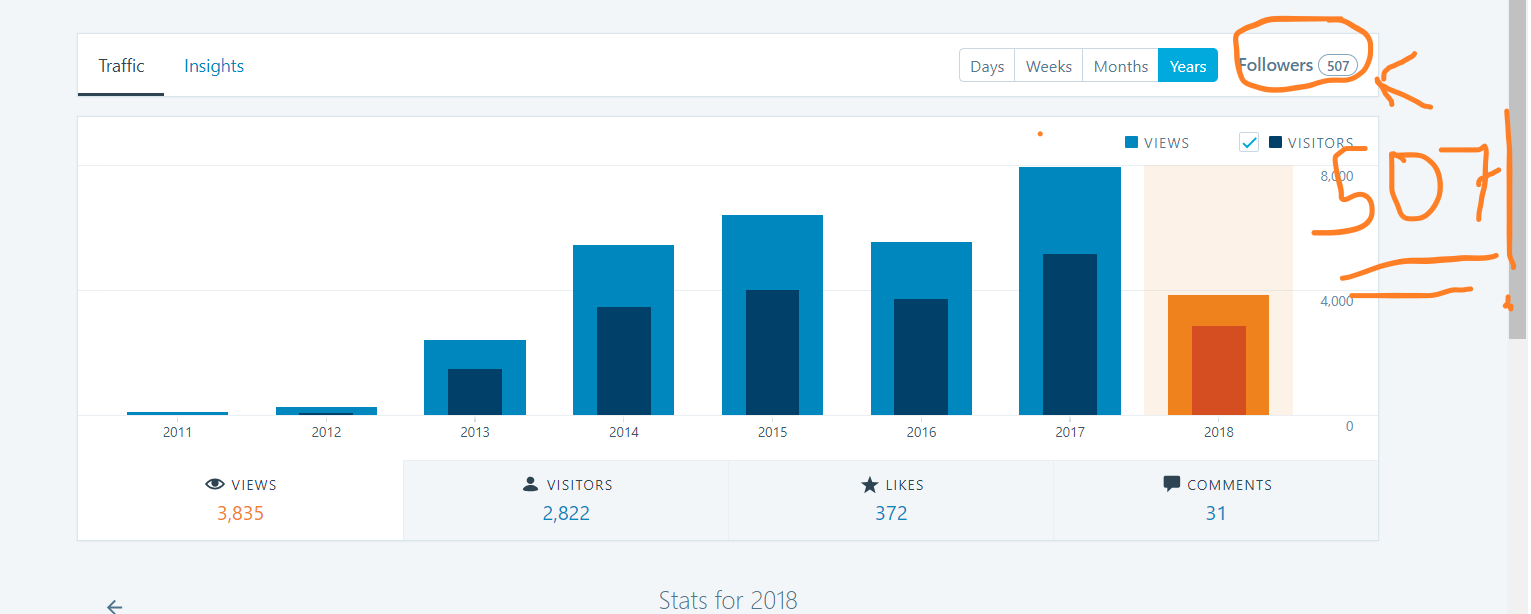Image resolution: width=1531 pixels, height=614 pixels.
Task: Toggle the VIEWS series visibility in the legend
Action: click(1131, 142)
